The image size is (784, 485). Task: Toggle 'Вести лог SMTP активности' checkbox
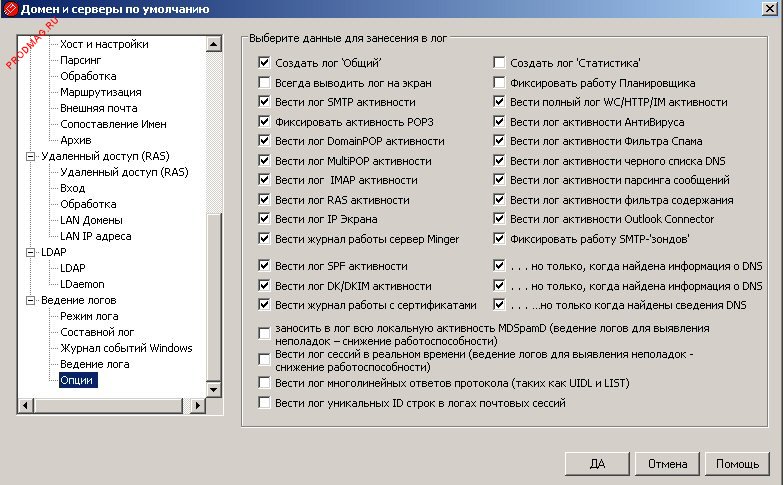[265, 102]
